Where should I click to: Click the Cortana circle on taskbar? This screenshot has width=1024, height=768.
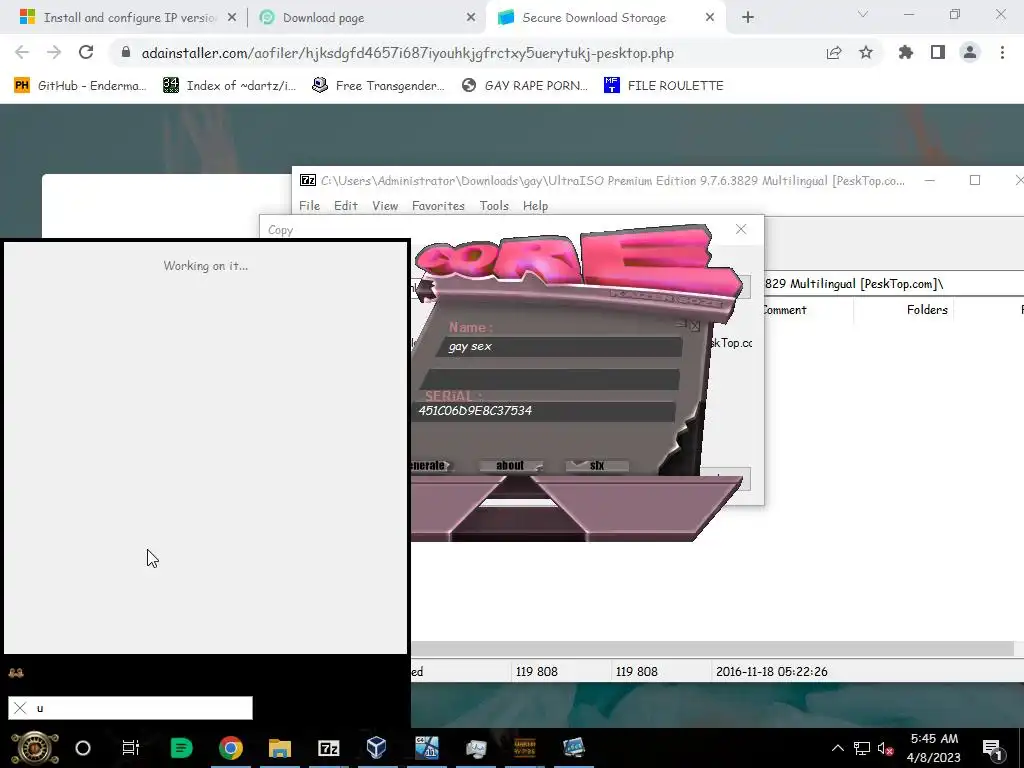[83, 748]
